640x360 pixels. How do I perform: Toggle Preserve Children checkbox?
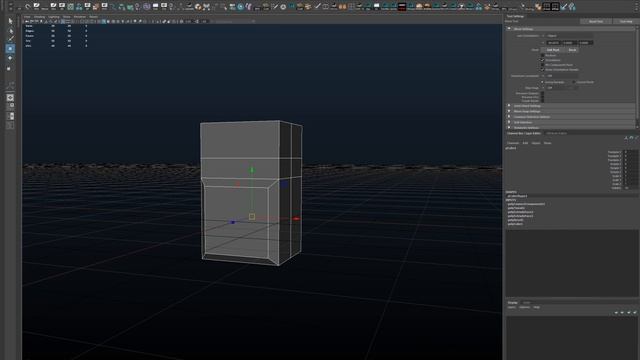tap(542, 93)
